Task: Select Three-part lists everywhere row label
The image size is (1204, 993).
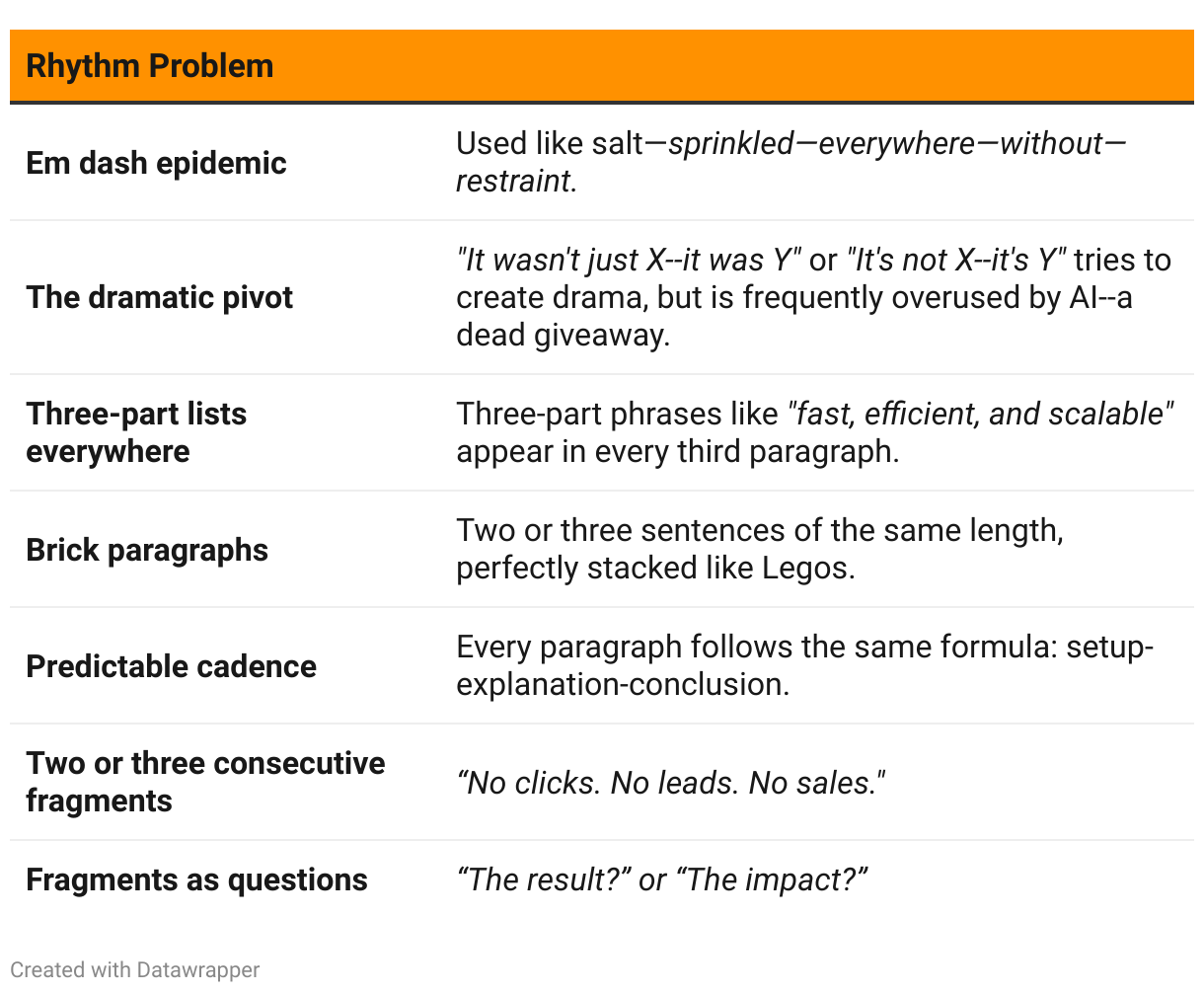Action: point(136,432)
